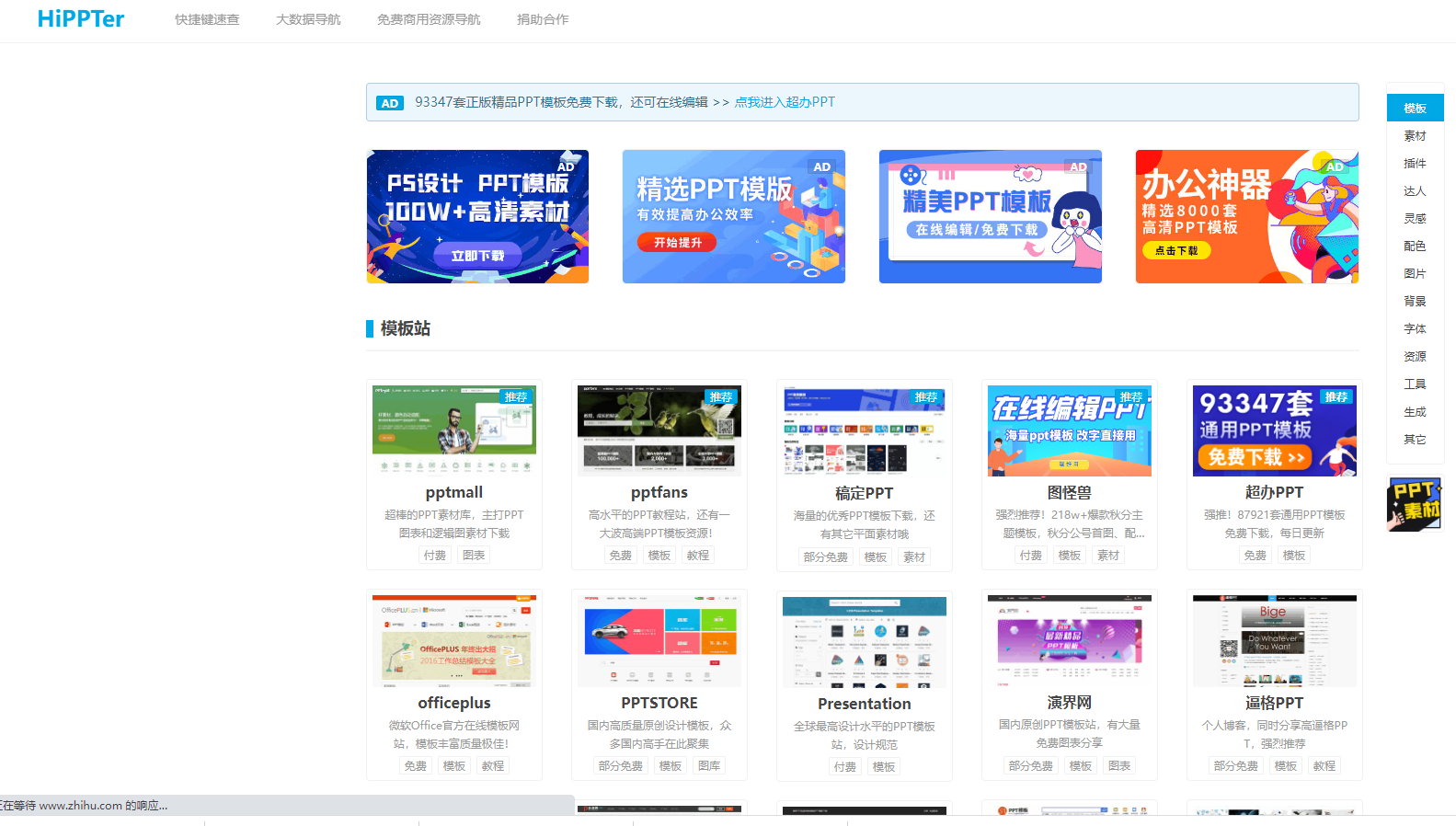
Task: Jump to 图片 section in sidebar
Action: pos(1415,274)
